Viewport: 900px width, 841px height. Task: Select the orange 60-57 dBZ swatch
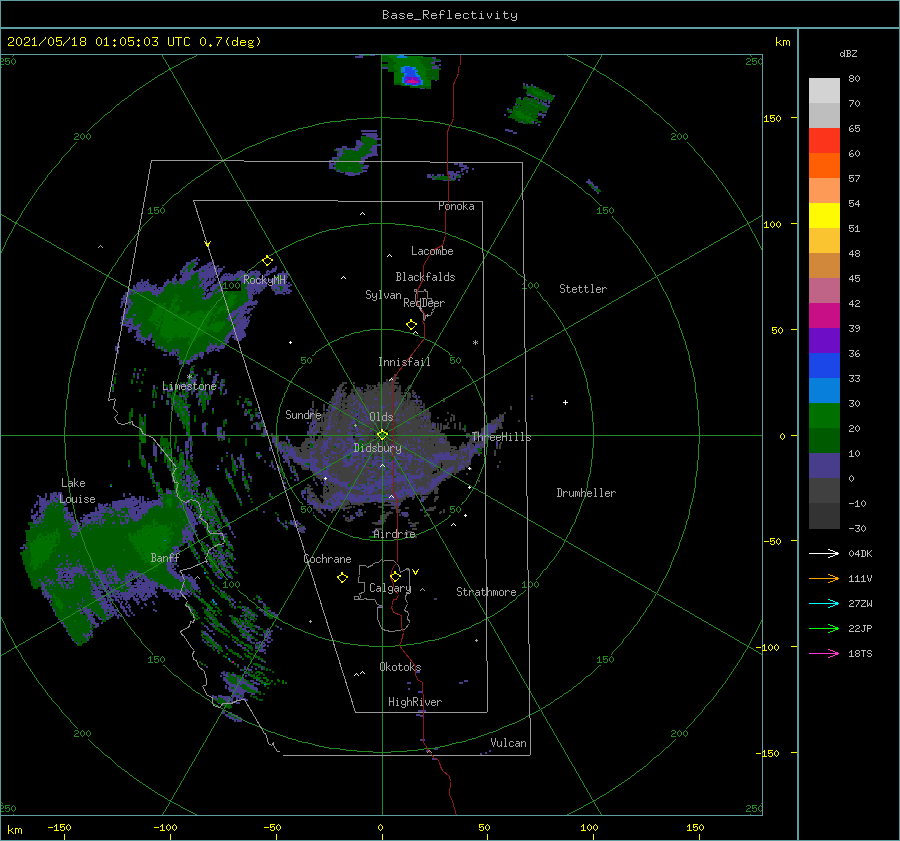(824, 166)
